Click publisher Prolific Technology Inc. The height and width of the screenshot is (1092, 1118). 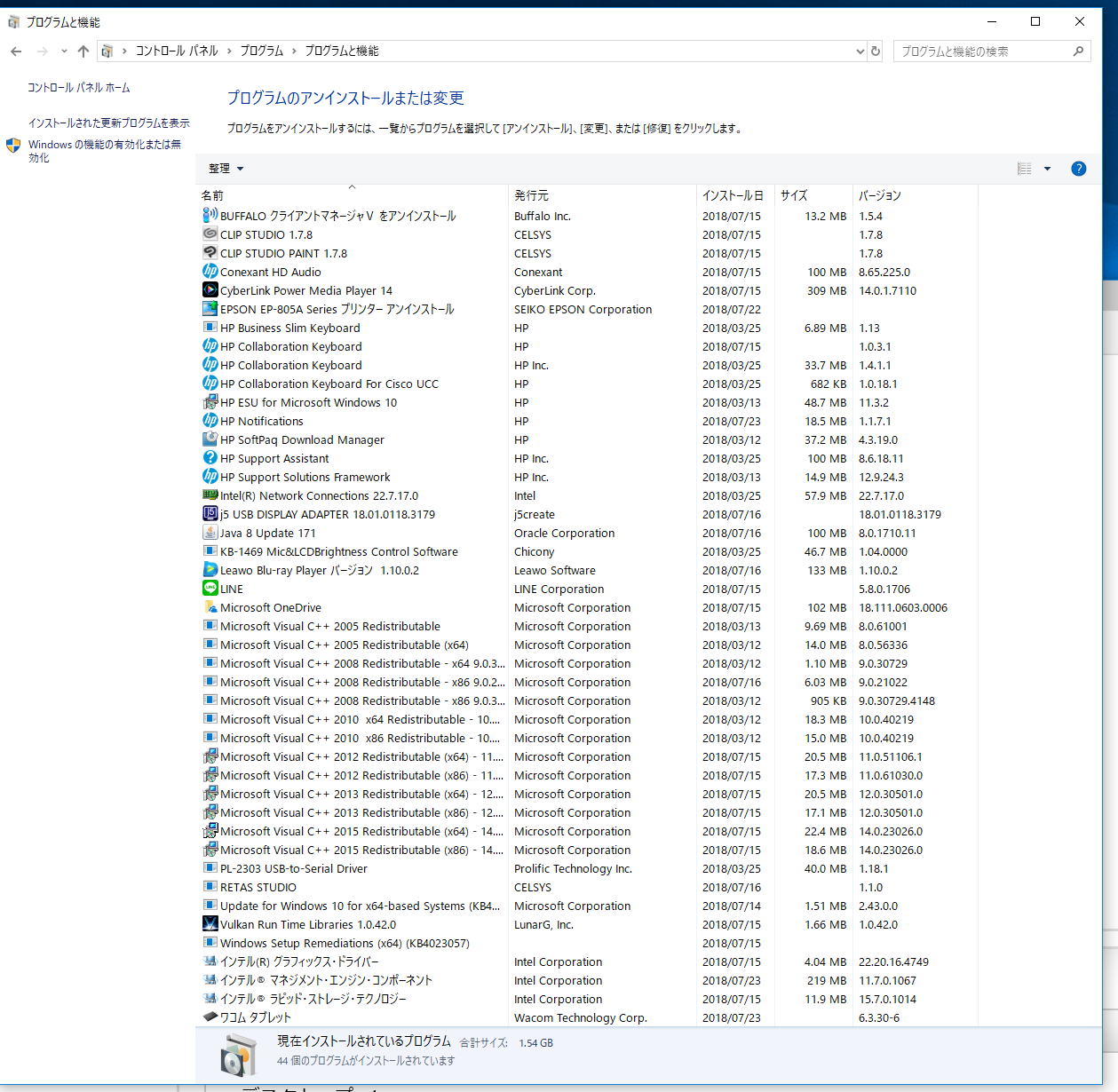(573, 869)
